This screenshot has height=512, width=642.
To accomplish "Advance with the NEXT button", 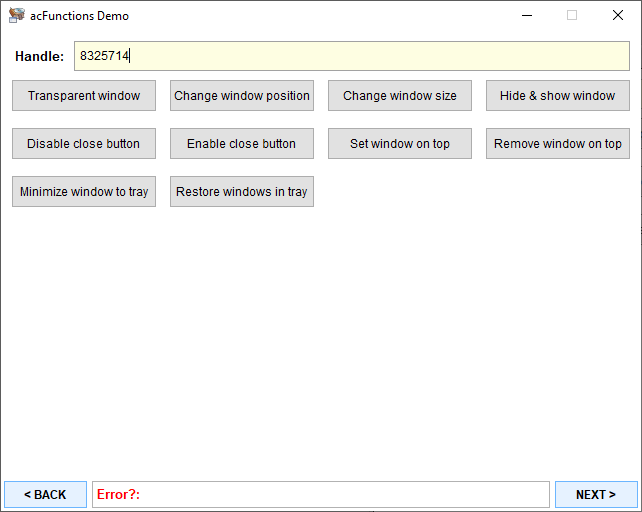I will 596,495.
